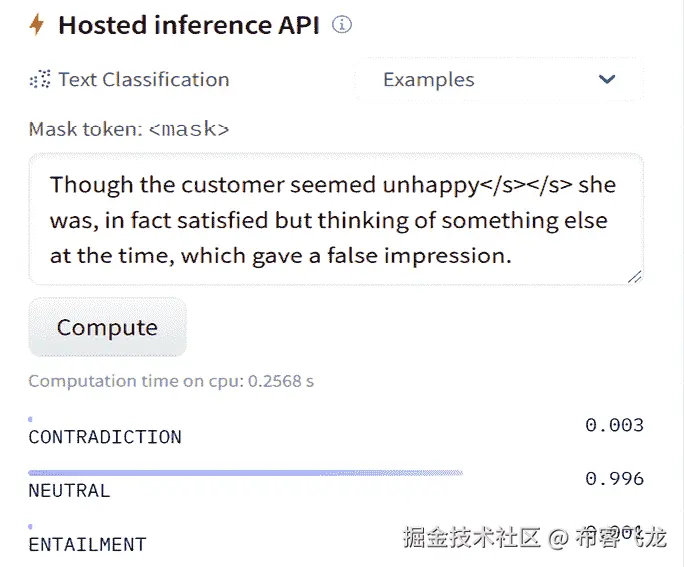Open the info icon next to Hosted inference API
Image resolution: width=684 pixels, height=567 pixels.
click(342, 25)
